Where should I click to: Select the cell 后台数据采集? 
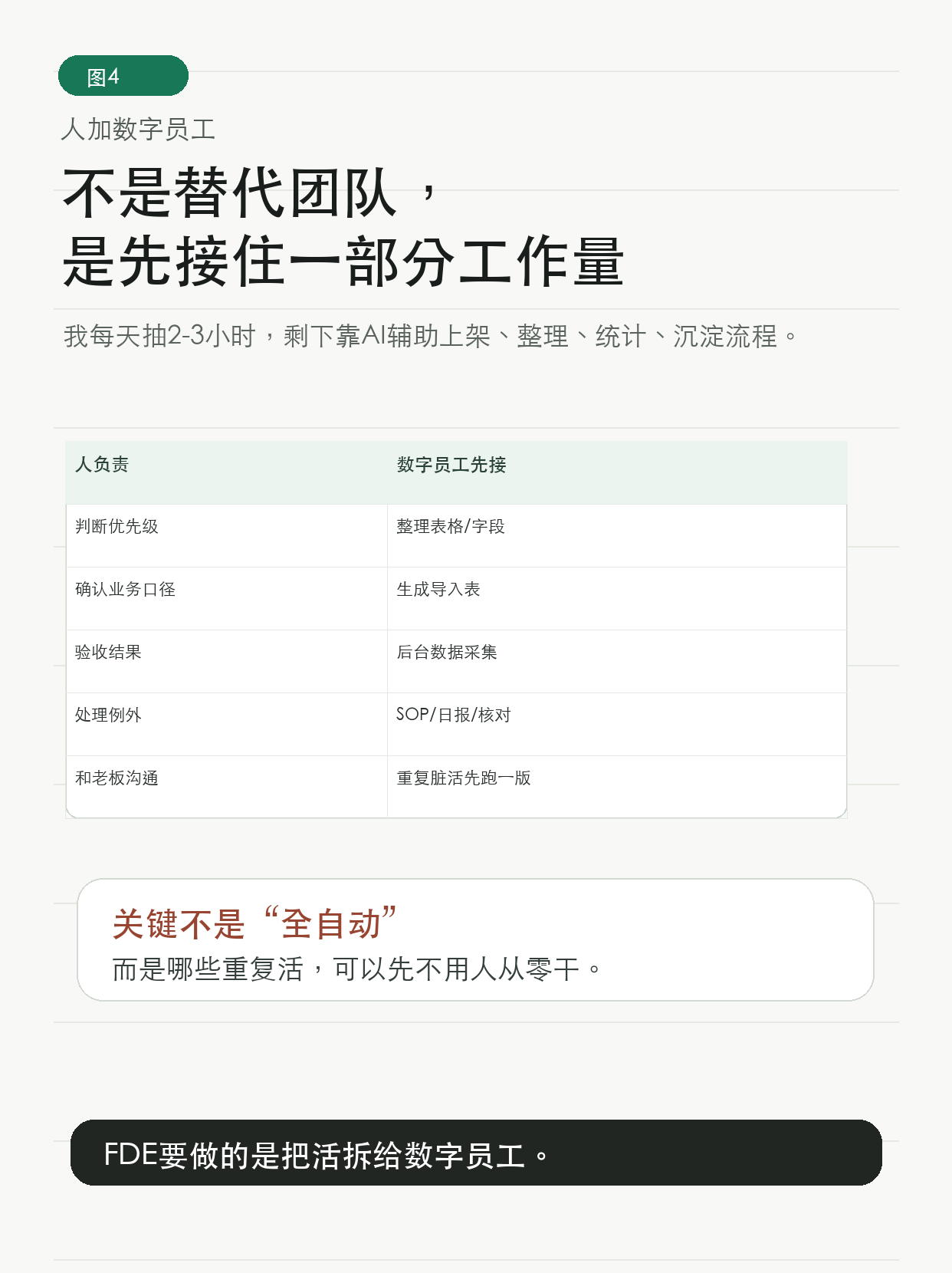coord(617,661)
